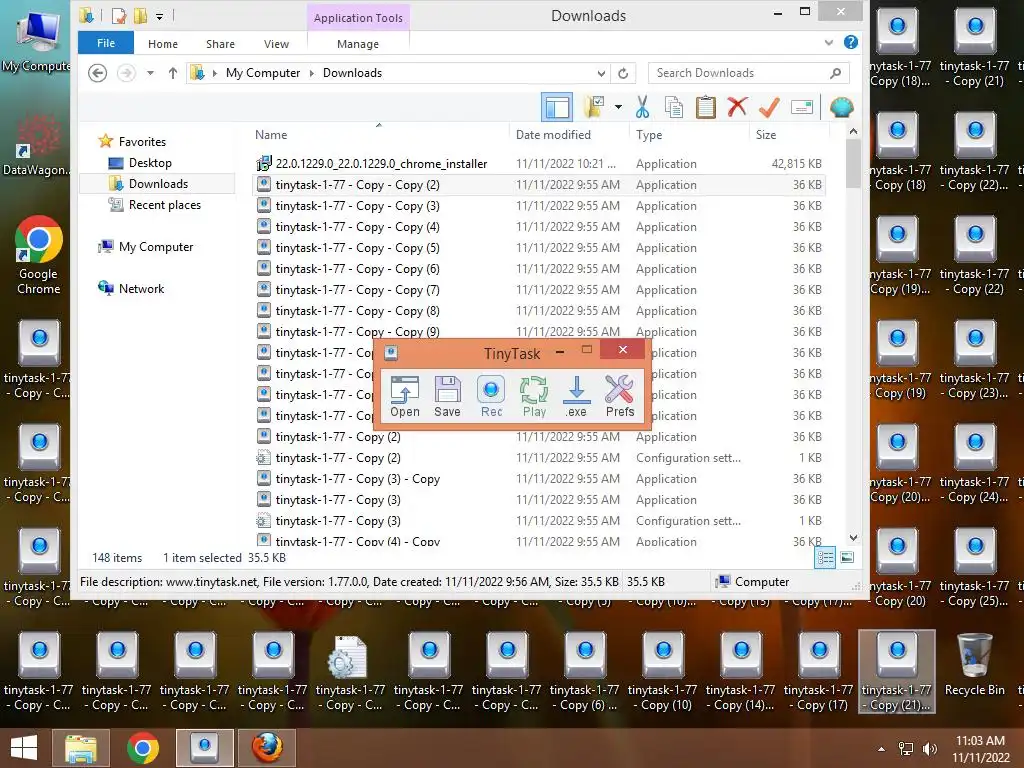The image size is (1024, 768).
Task: Open Explorer help icon
Action: click(x=850, y=42)
